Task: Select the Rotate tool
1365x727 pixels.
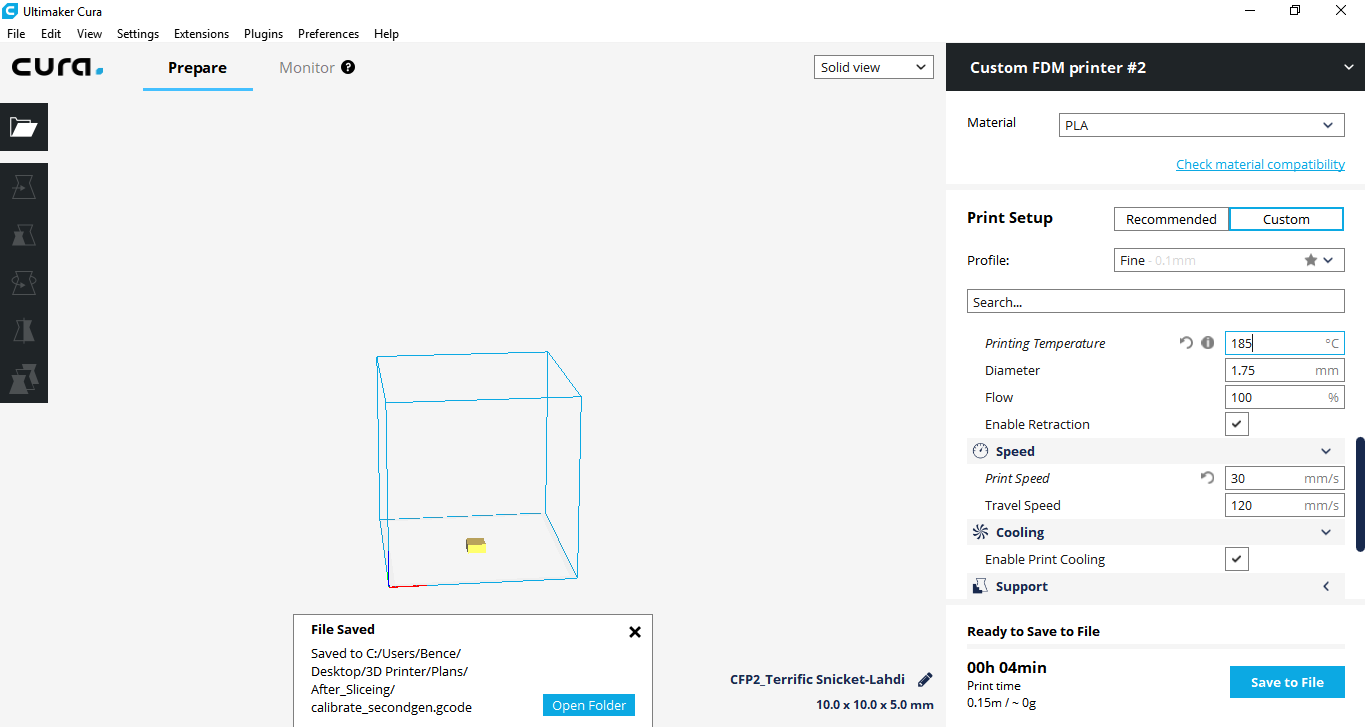Action: 23,282
